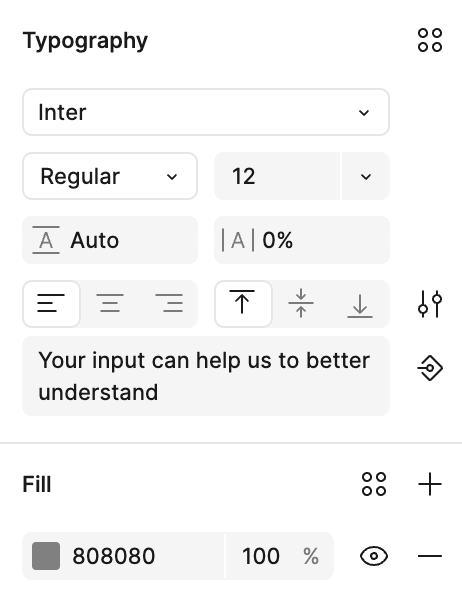This screenshot has width=462, height=592.
Task: Open the Regular font weight dropdown
Action: [x=110, y=176]
